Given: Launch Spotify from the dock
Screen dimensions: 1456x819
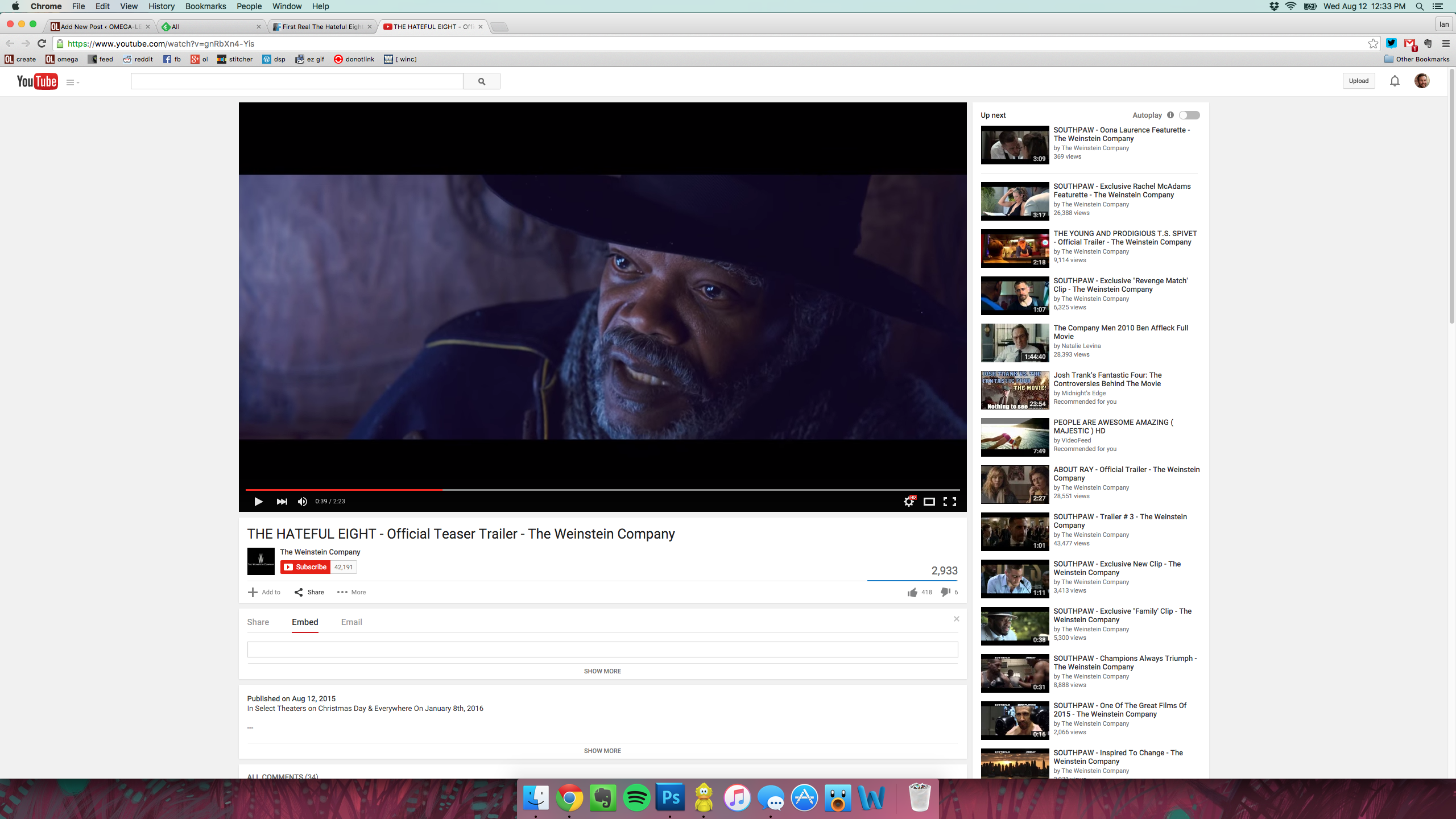Looking at the screenshot, I should pos(636,798).
